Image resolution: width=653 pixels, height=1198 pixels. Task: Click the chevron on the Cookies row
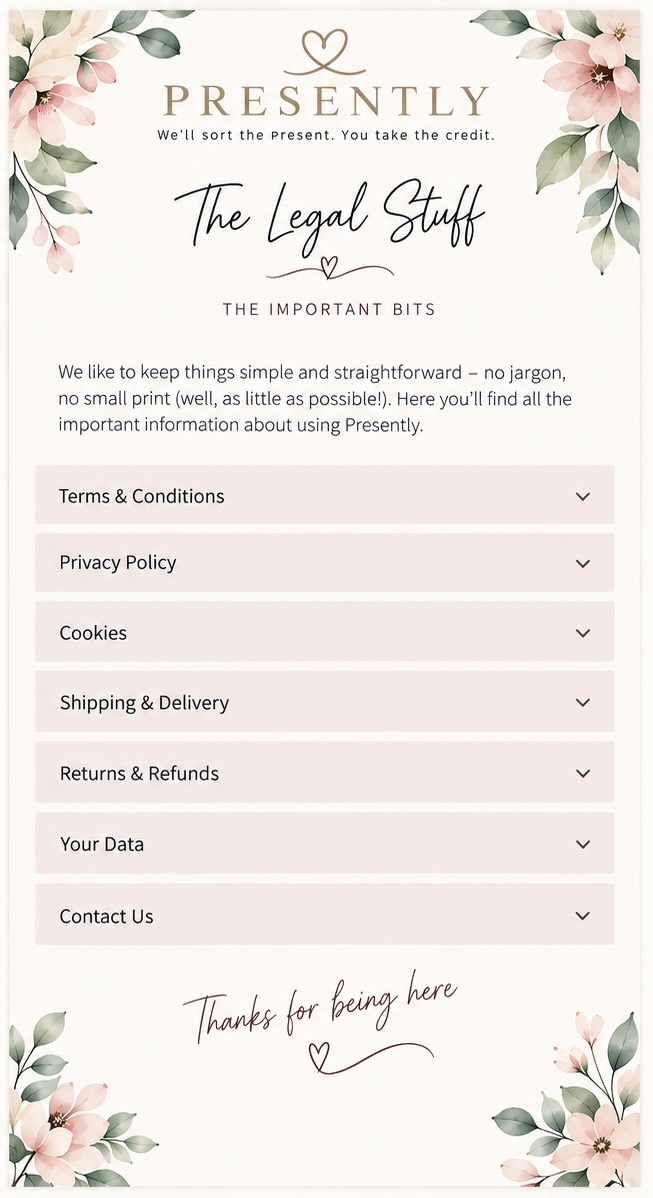[583, 633]
